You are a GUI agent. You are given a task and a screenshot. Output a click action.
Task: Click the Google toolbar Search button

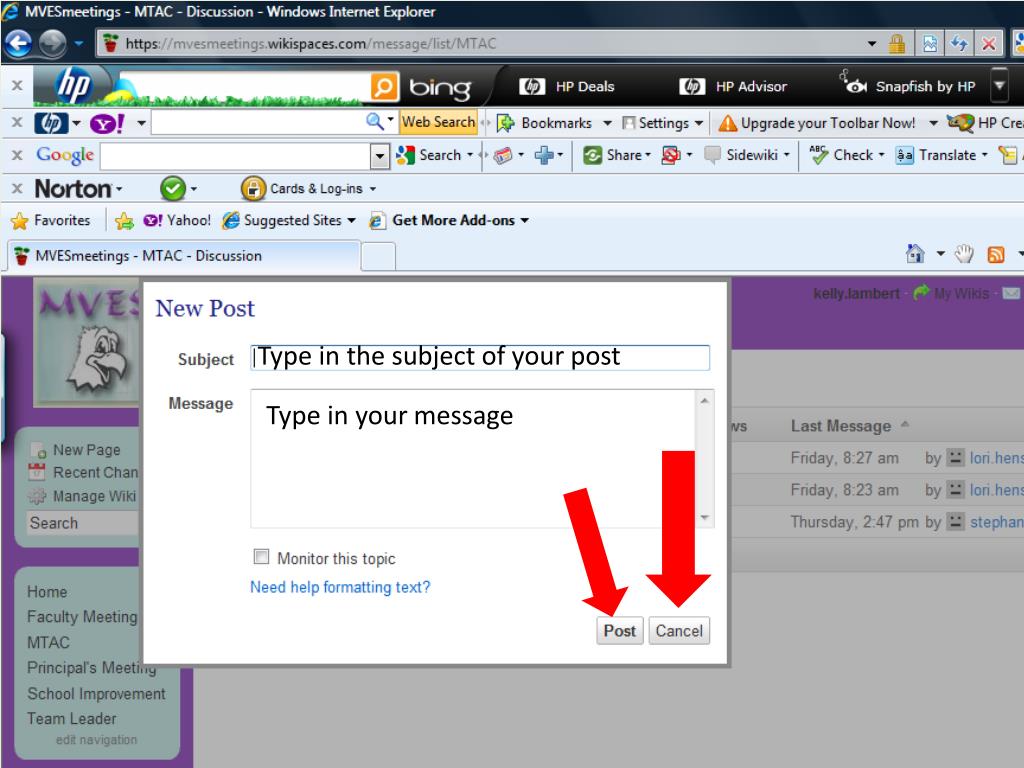pyautogui.click(x=429, y=155)
